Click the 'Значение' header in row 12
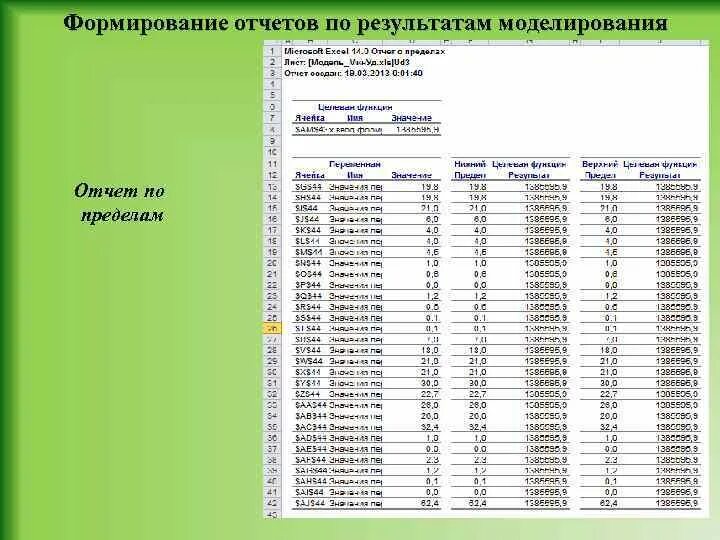720x540 pixels. [411, 175]
